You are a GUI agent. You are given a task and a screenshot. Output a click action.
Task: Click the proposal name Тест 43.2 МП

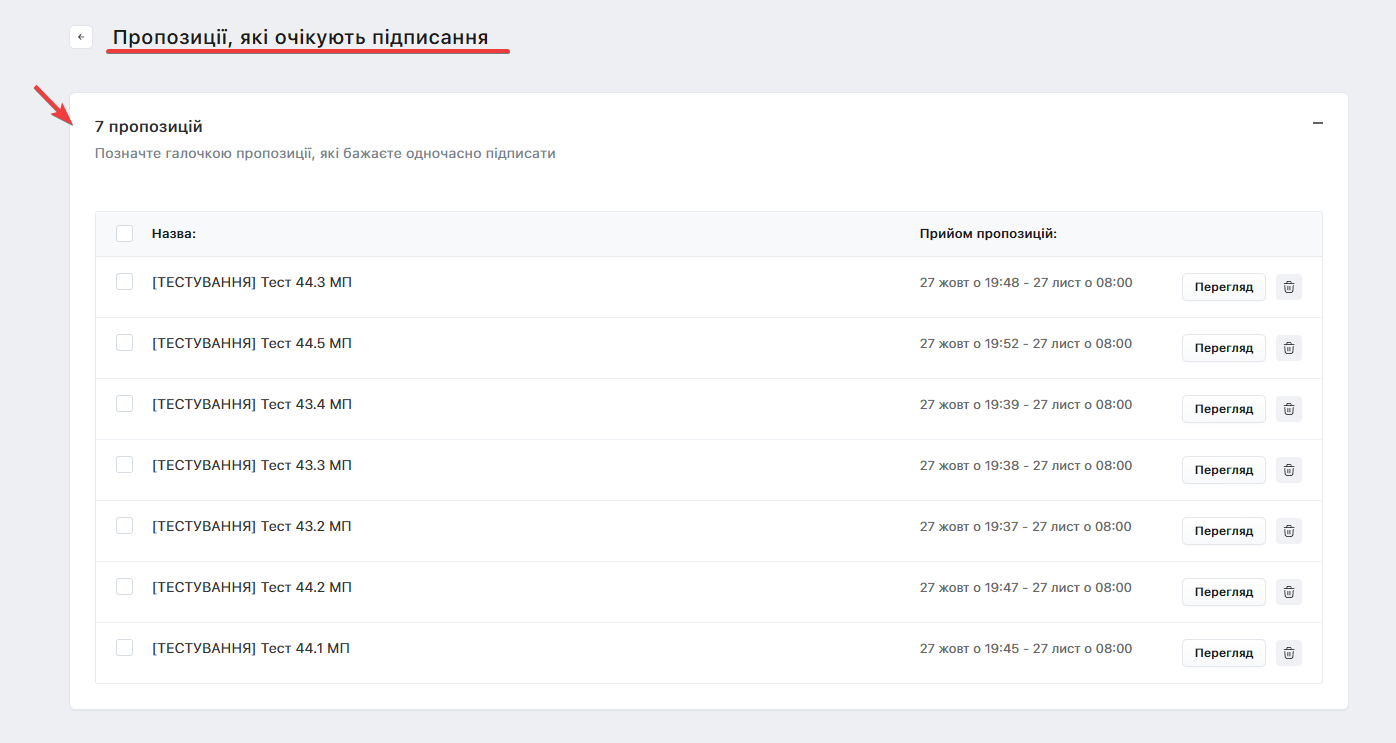pos(251,526)
